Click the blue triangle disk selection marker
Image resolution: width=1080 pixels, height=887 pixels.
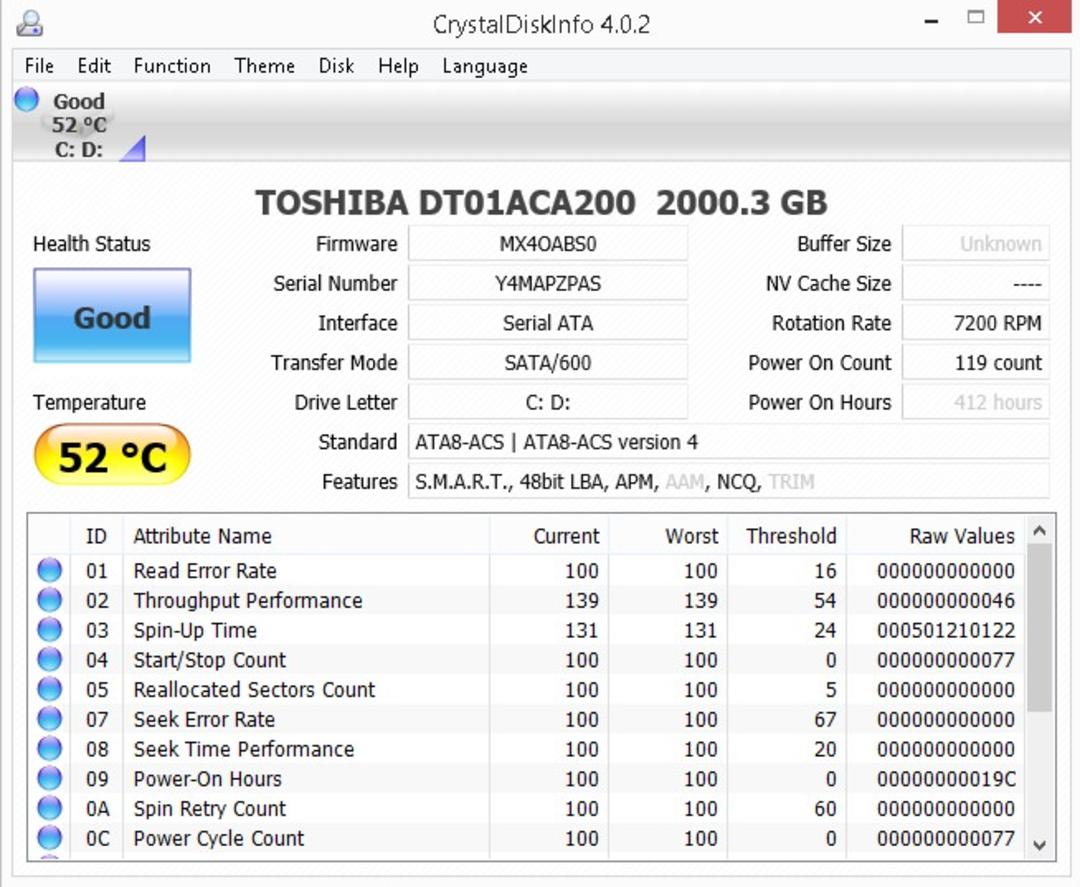[x=132, y=148]
